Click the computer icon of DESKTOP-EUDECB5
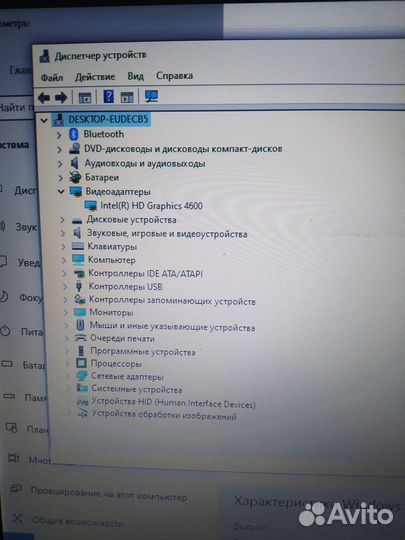Viewport: 405px width, 540px height. click(59, 119)
